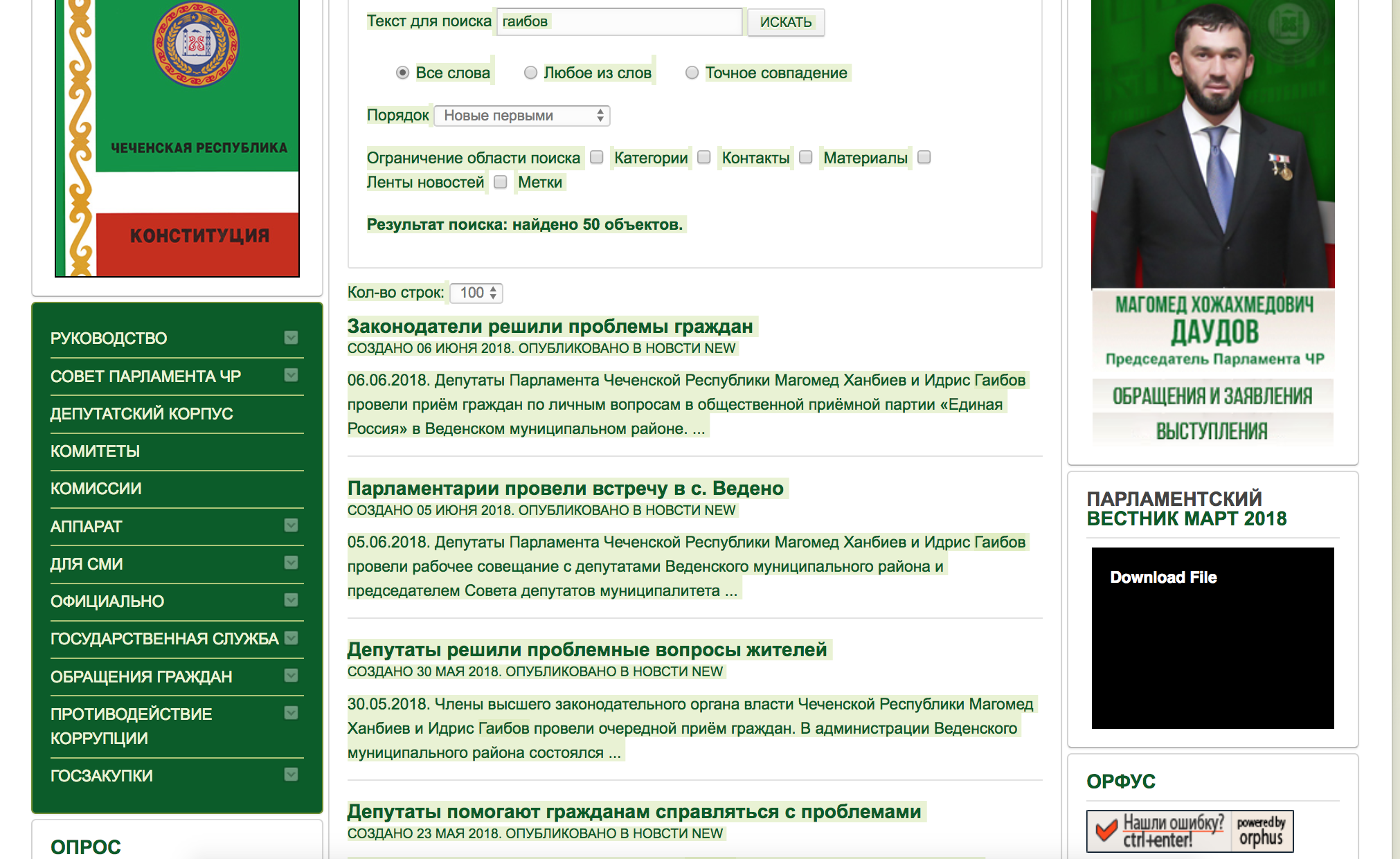Expand the ОБРАЩЕНИЯ ГРАЖДАН submenu arrow
The image size is (1400, 859).
[291, 676]
